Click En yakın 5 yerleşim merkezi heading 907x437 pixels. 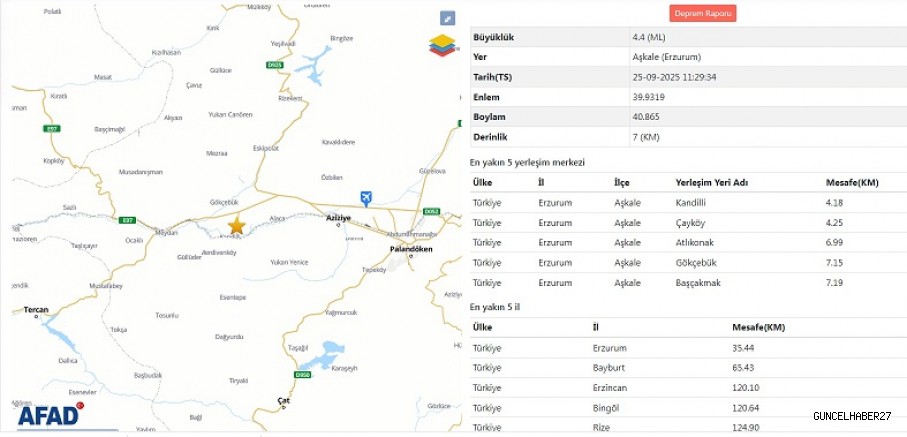527,163
